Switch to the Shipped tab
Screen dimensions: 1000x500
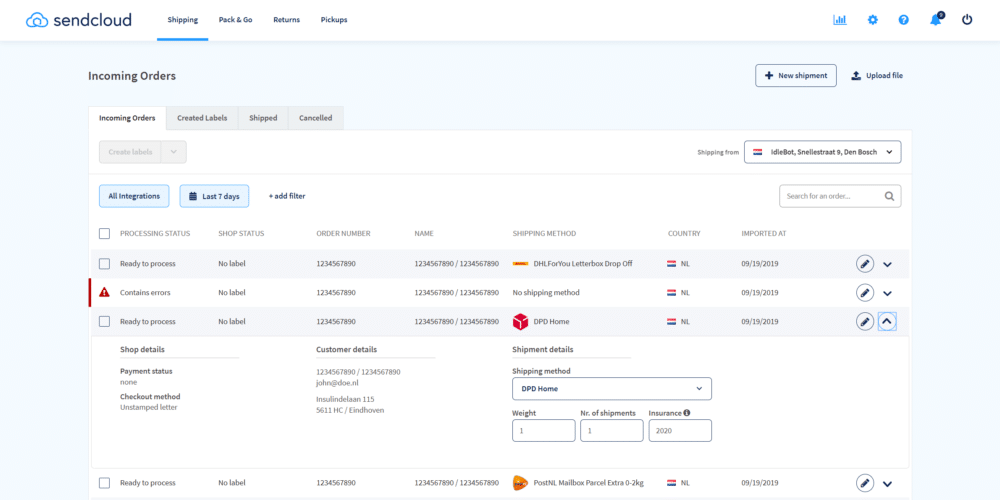pyautogui.click(x=263, y=118)
